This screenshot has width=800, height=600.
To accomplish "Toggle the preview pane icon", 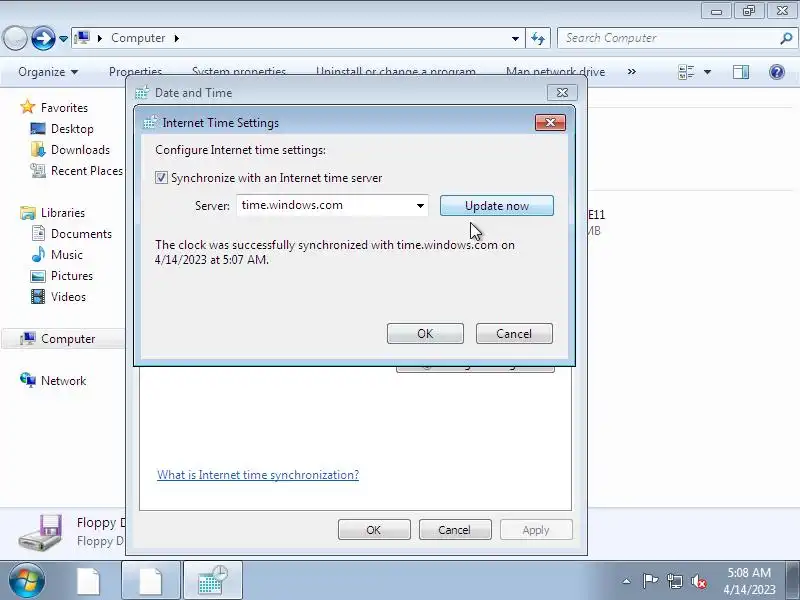I will 741,72.
